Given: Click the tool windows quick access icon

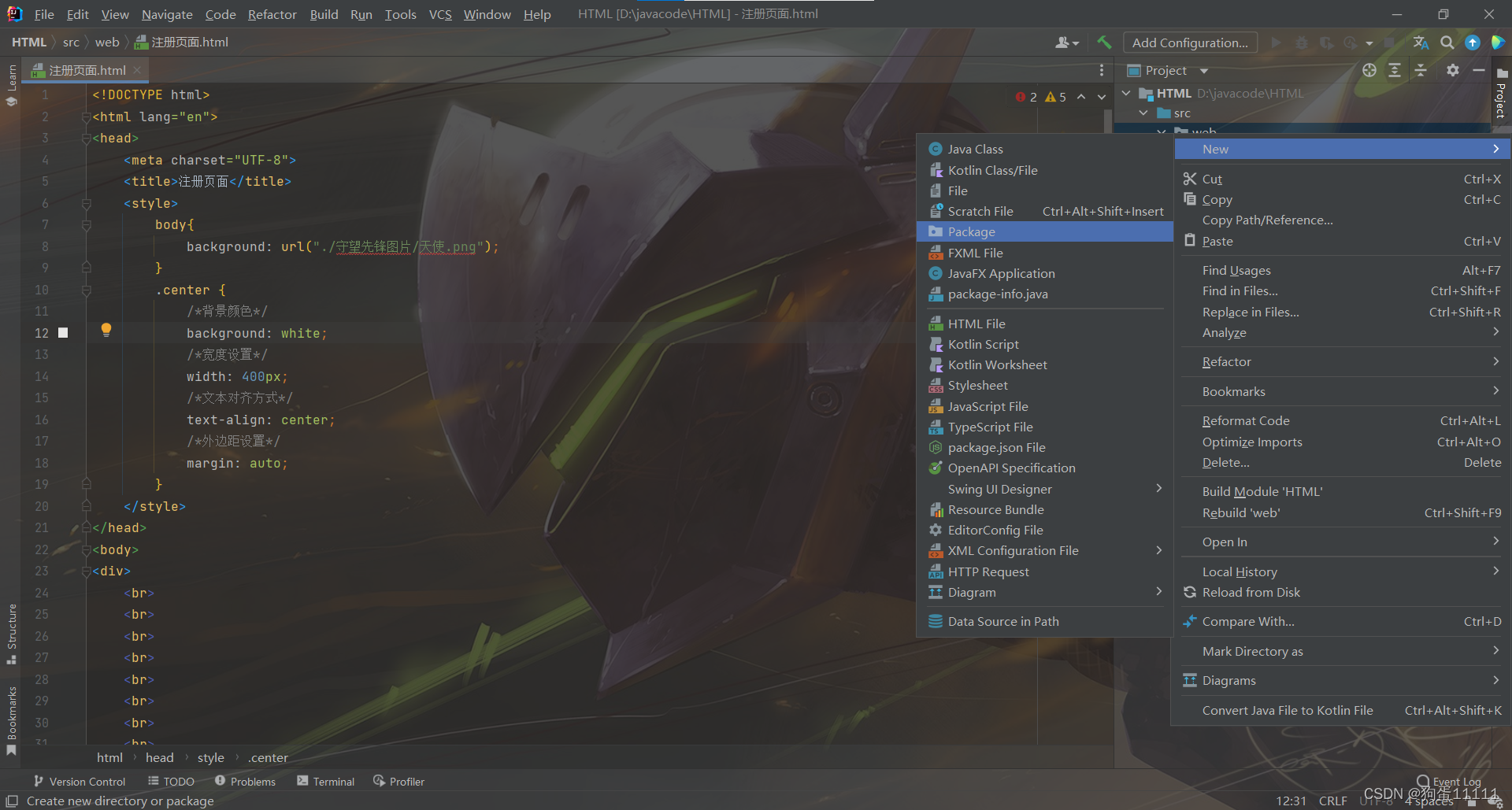Looking at the screenshot, I should (12, 801).
